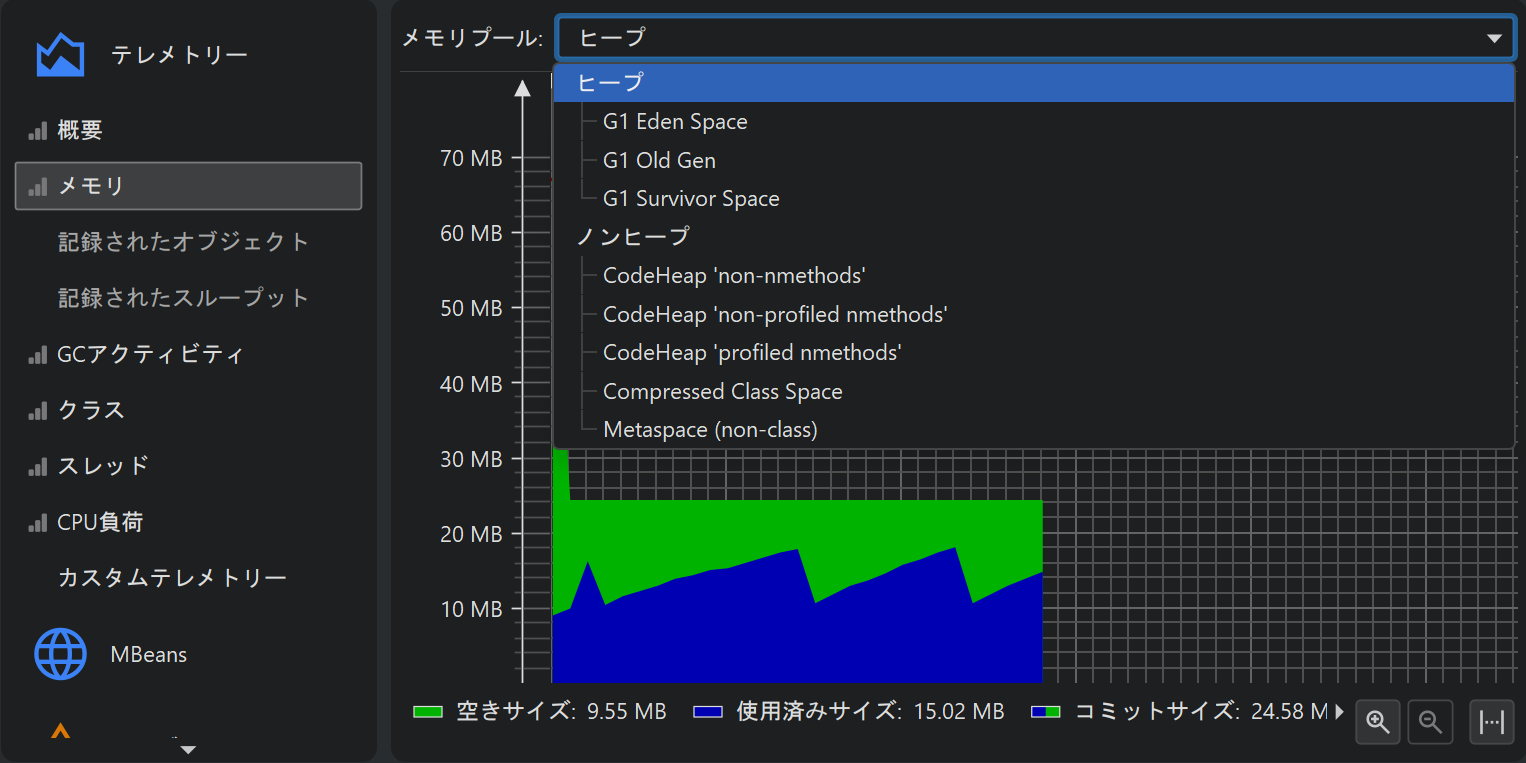This screenshot has width=1526, height=763.
Task: Open 記録されたオブジェクト sub-view
Action: click(184, 242)
